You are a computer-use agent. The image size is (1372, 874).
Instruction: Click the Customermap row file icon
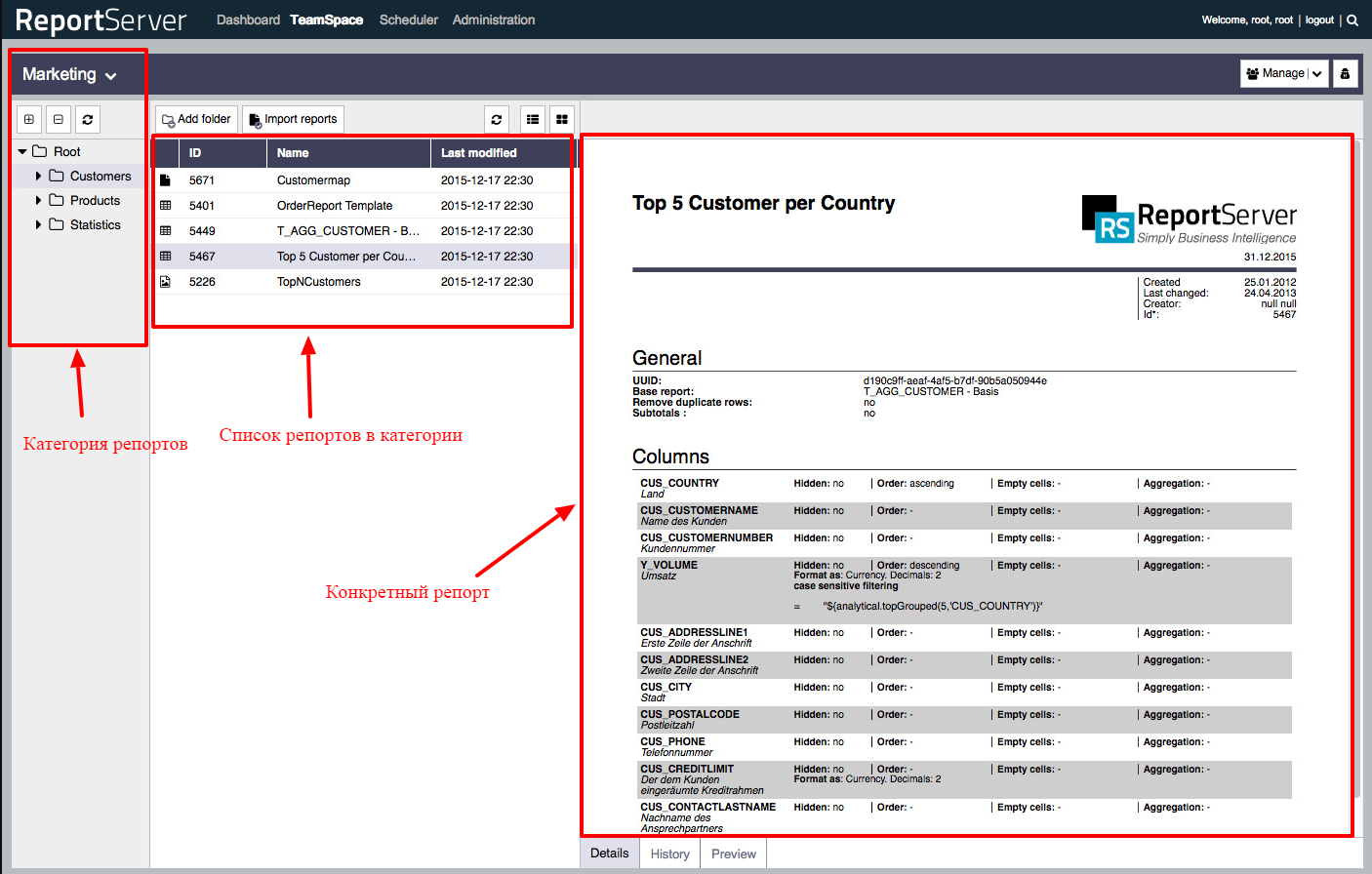tap(165, 180)
